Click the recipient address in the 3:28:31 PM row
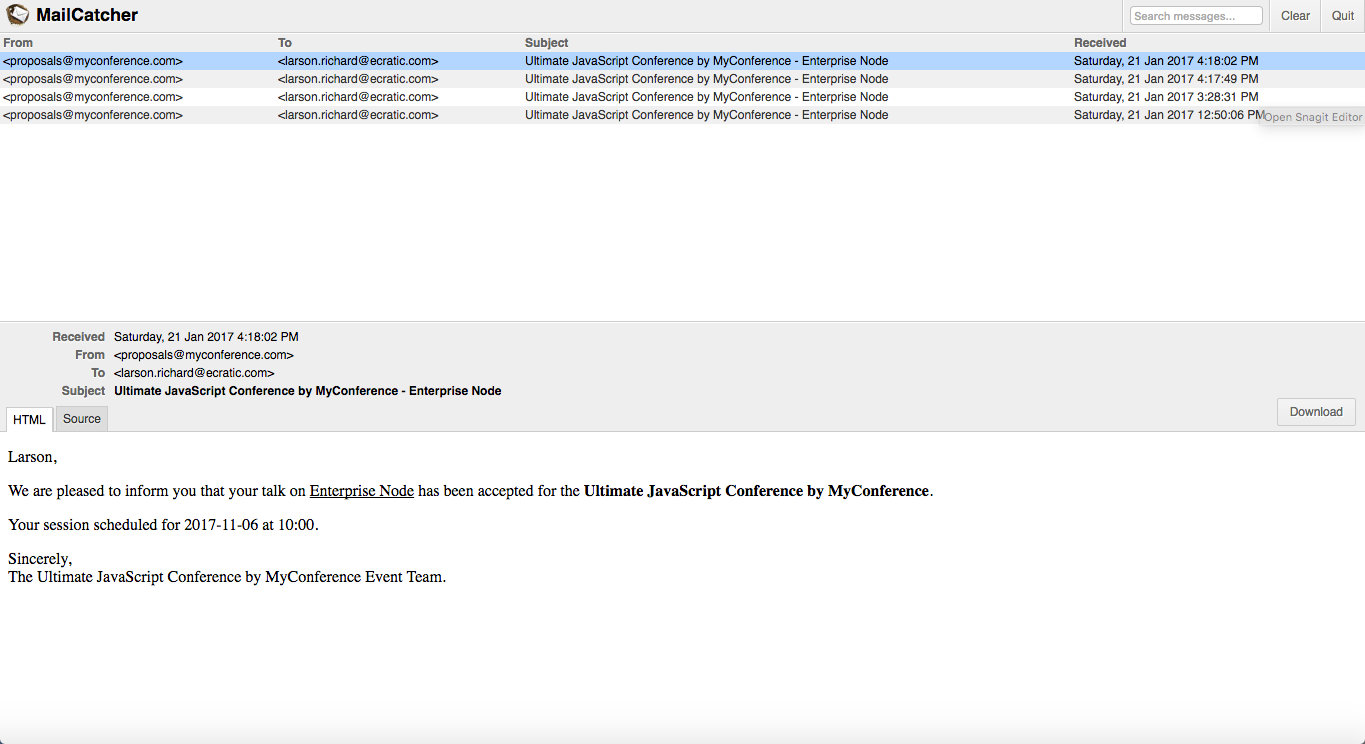The height and width of the screenshot is (744, 1365). pyautogui.click(x=358, y=97)
